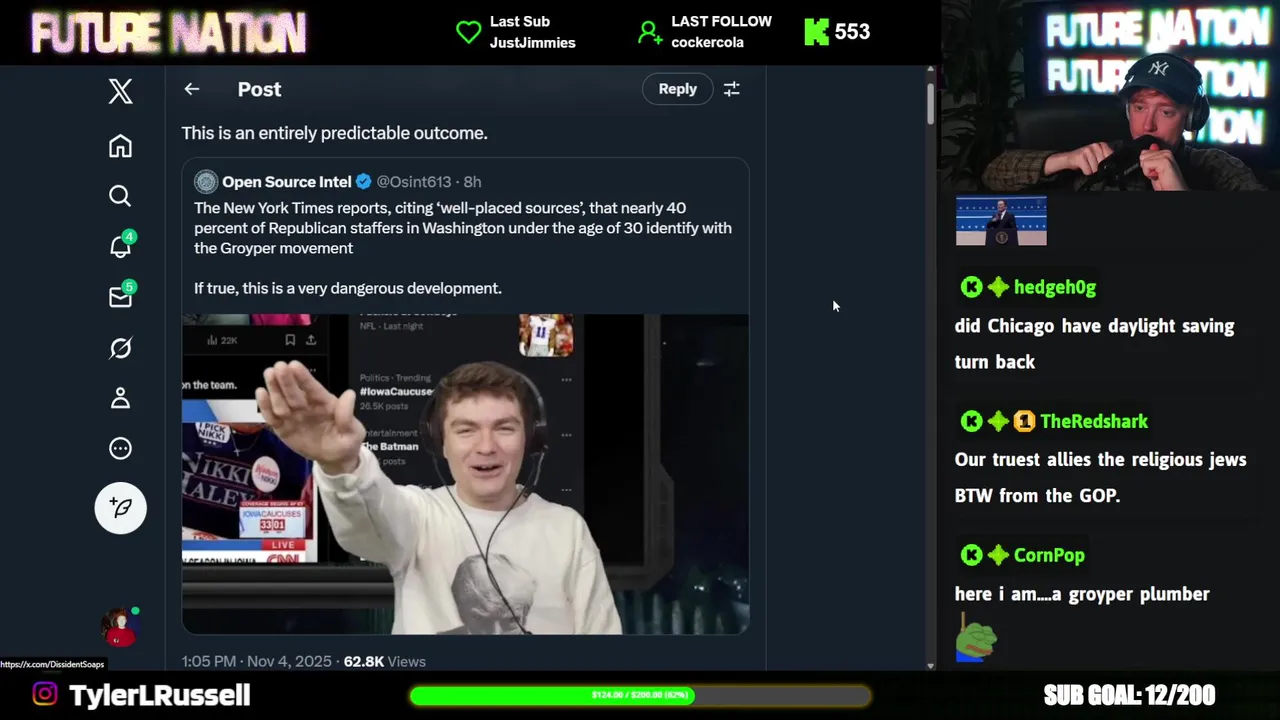Click the hedgeh0g chat username
1280x720 pixels.
pos(1054,287)
